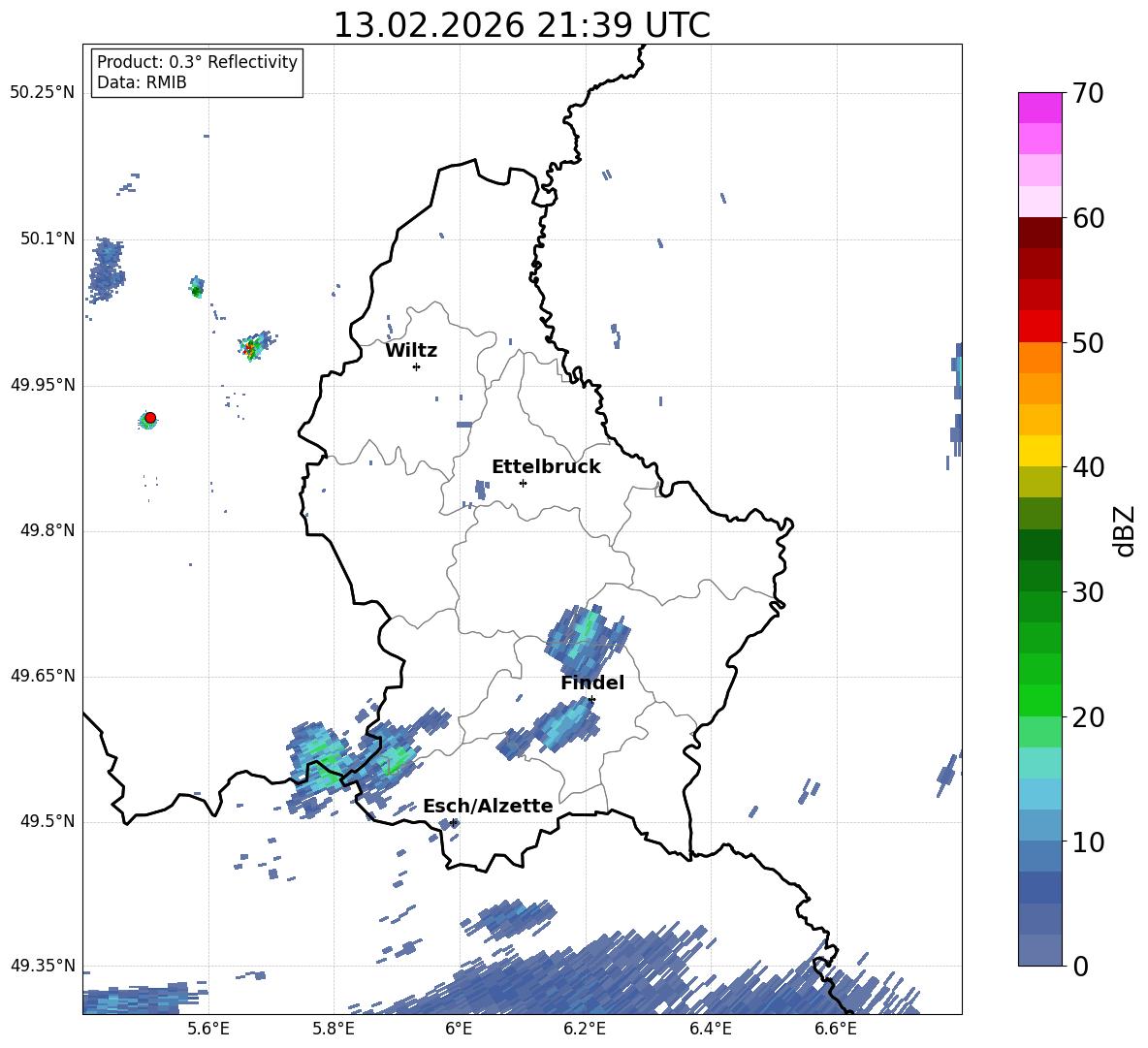This screenshot has width=1148, height=1048.
Task: Click the 5.8°E longitude label
Action: [x=334, y=1029]
